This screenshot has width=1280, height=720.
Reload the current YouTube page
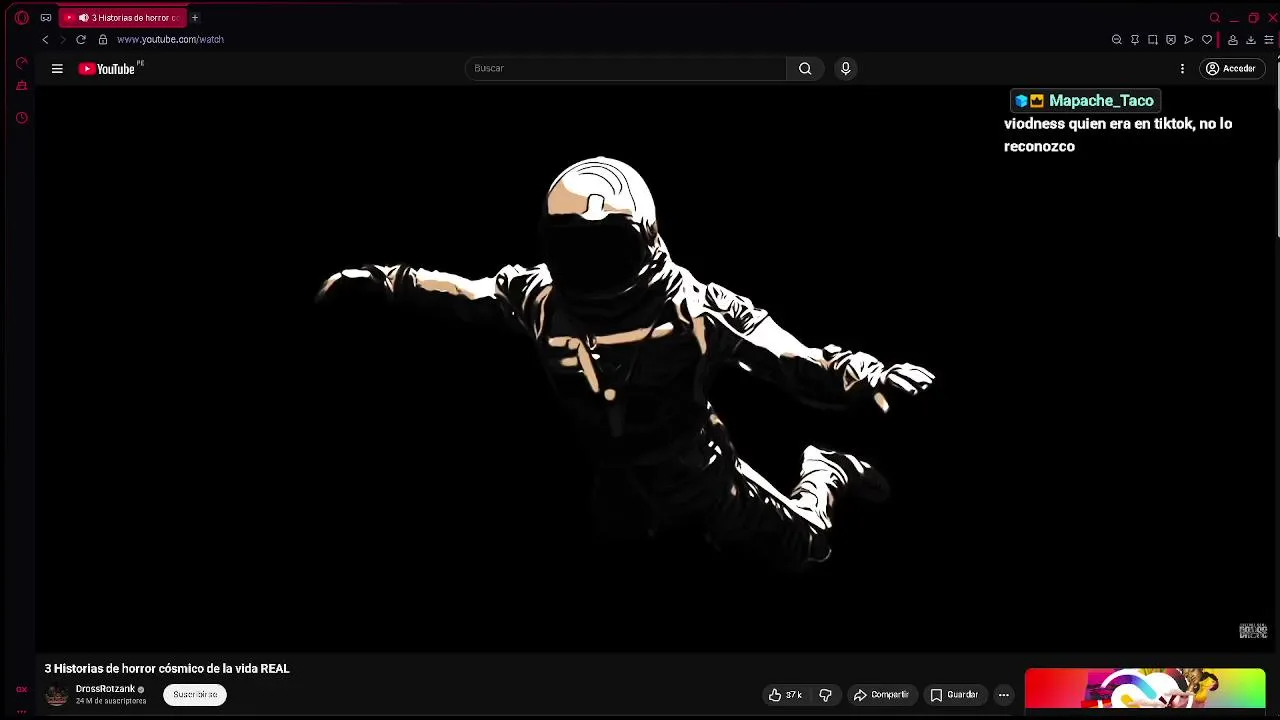[x=81, y=39]
